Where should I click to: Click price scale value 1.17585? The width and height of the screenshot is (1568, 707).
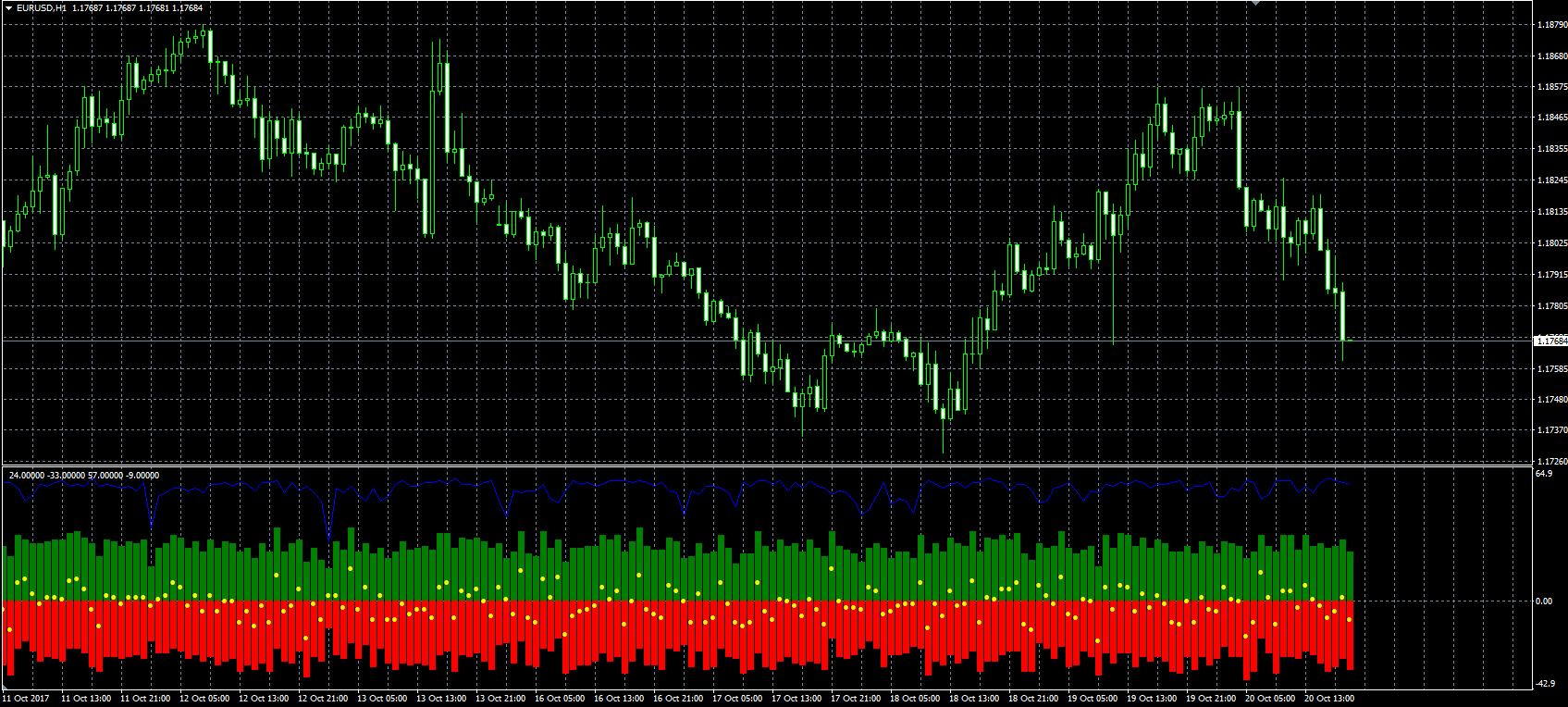pyautogui.click(x=1551, y=369)
